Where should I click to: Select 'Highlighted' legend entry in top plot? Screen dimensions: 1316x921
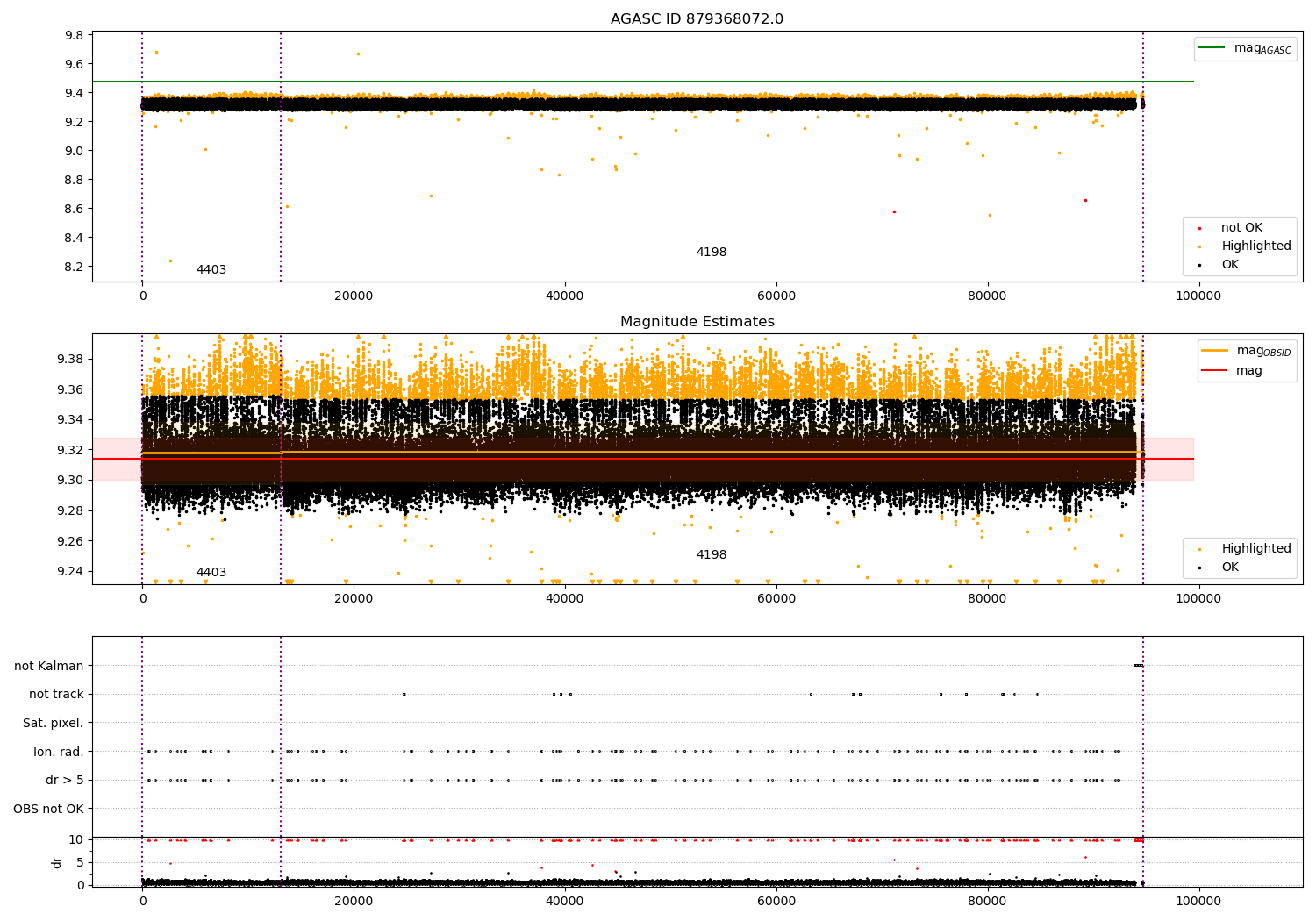point(1255,246)
